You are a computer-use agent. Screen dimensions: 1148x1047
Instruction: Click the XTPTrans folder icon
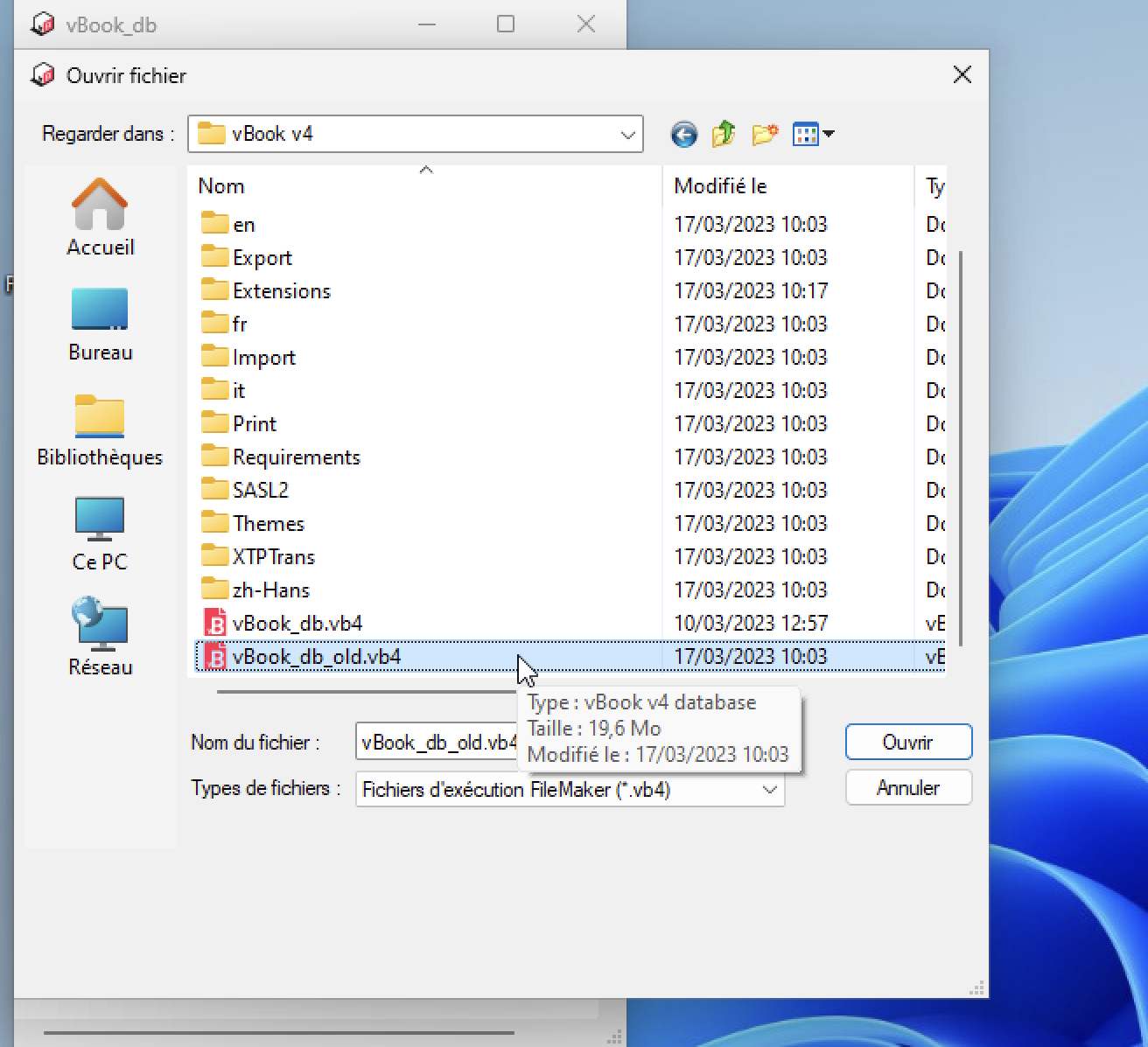click(214, 556)
